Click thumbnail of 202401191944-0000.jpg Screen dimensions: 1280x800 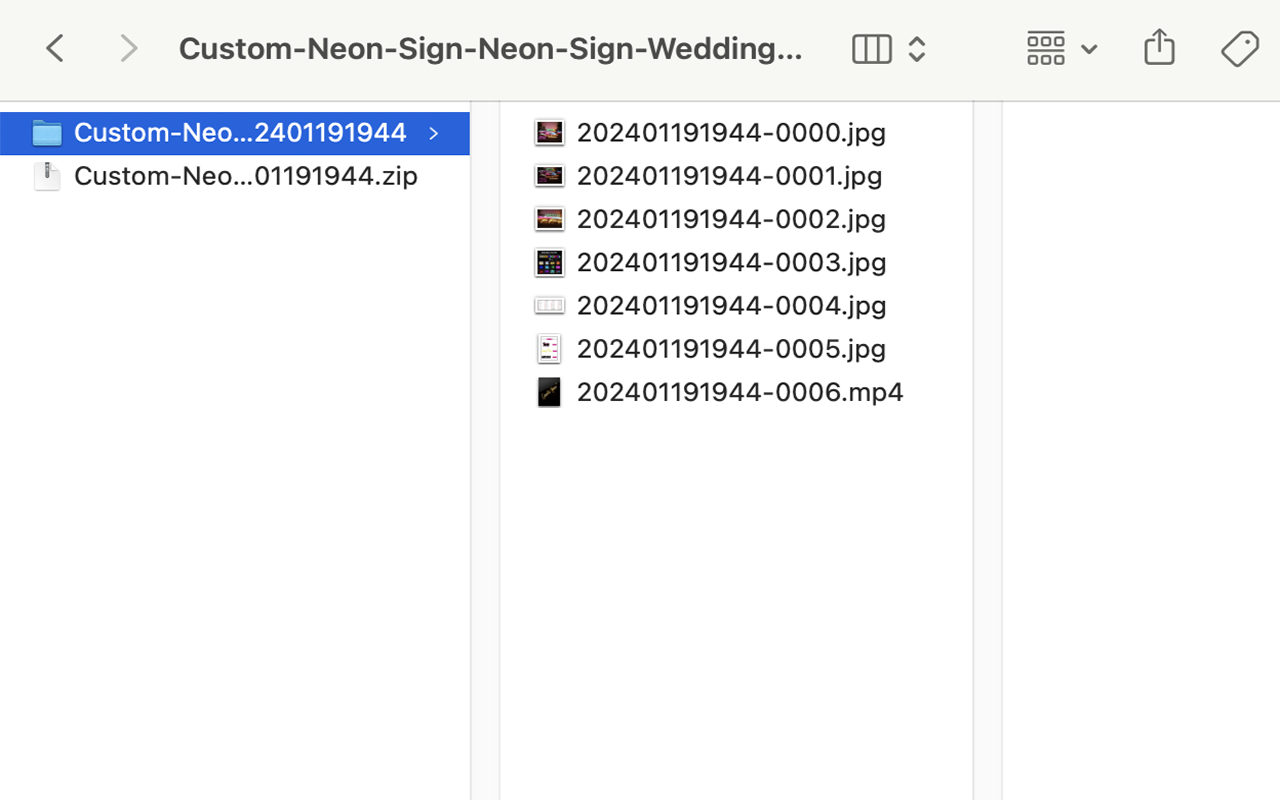549,132
